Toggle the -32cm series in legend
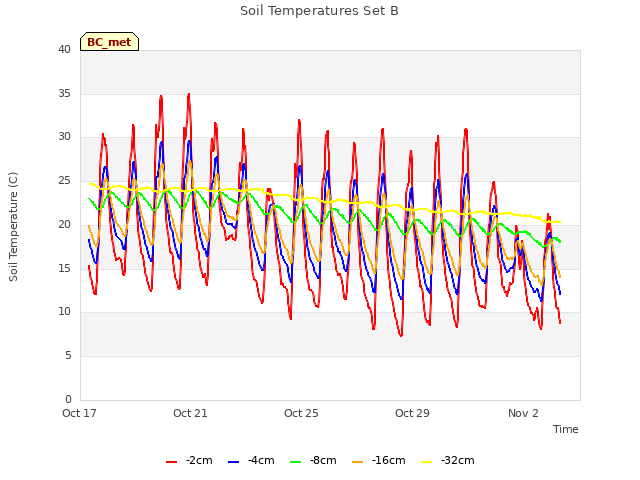This screenshot has width=640, height=480. pos(448,460)
